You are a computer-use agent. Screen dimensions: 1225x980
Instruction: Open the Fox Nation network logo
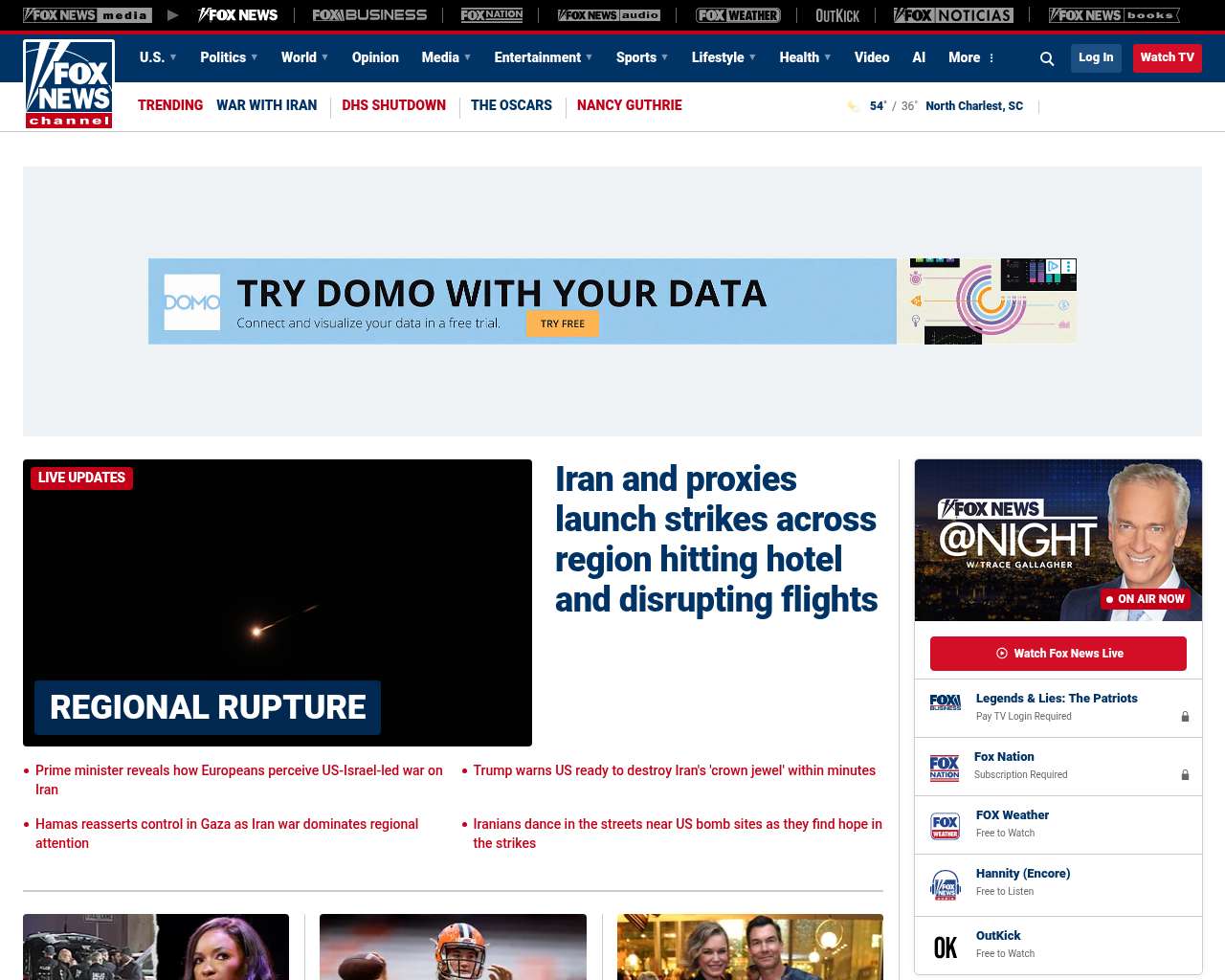[x=492, y=15]
